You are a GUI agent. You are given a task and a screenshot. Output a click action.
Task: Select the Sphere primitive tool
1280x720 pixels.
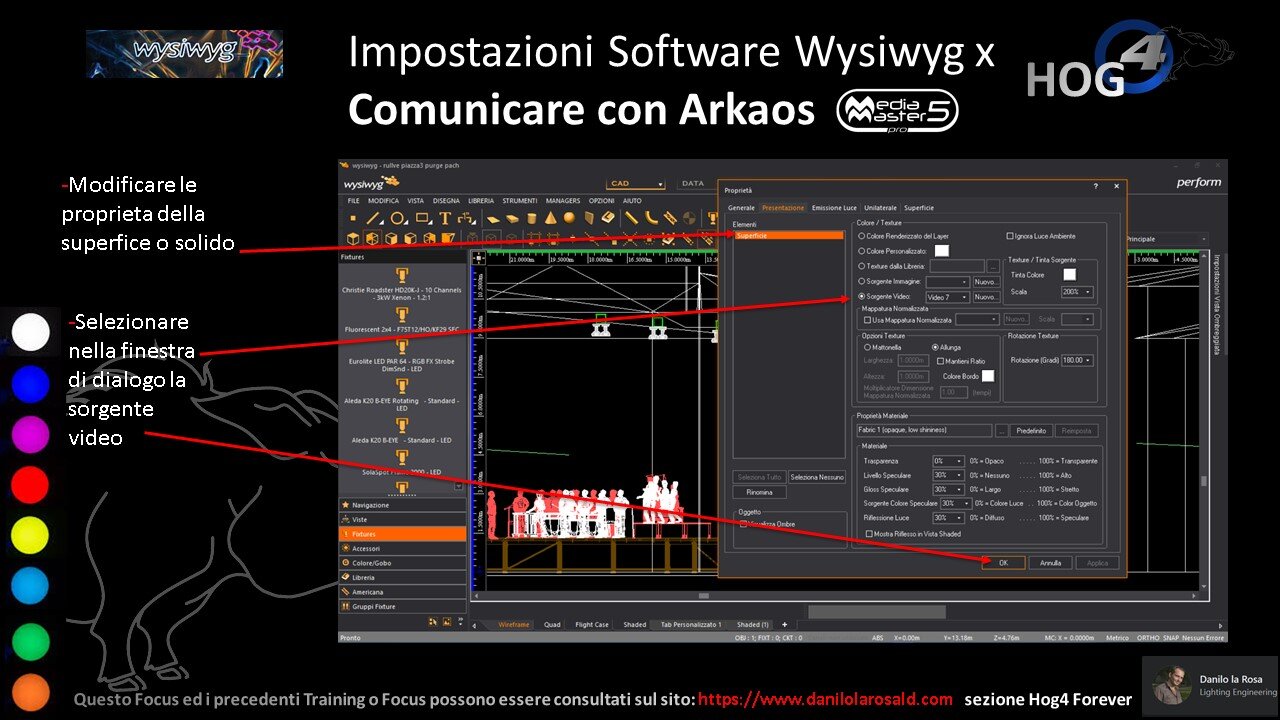(569, 218)
